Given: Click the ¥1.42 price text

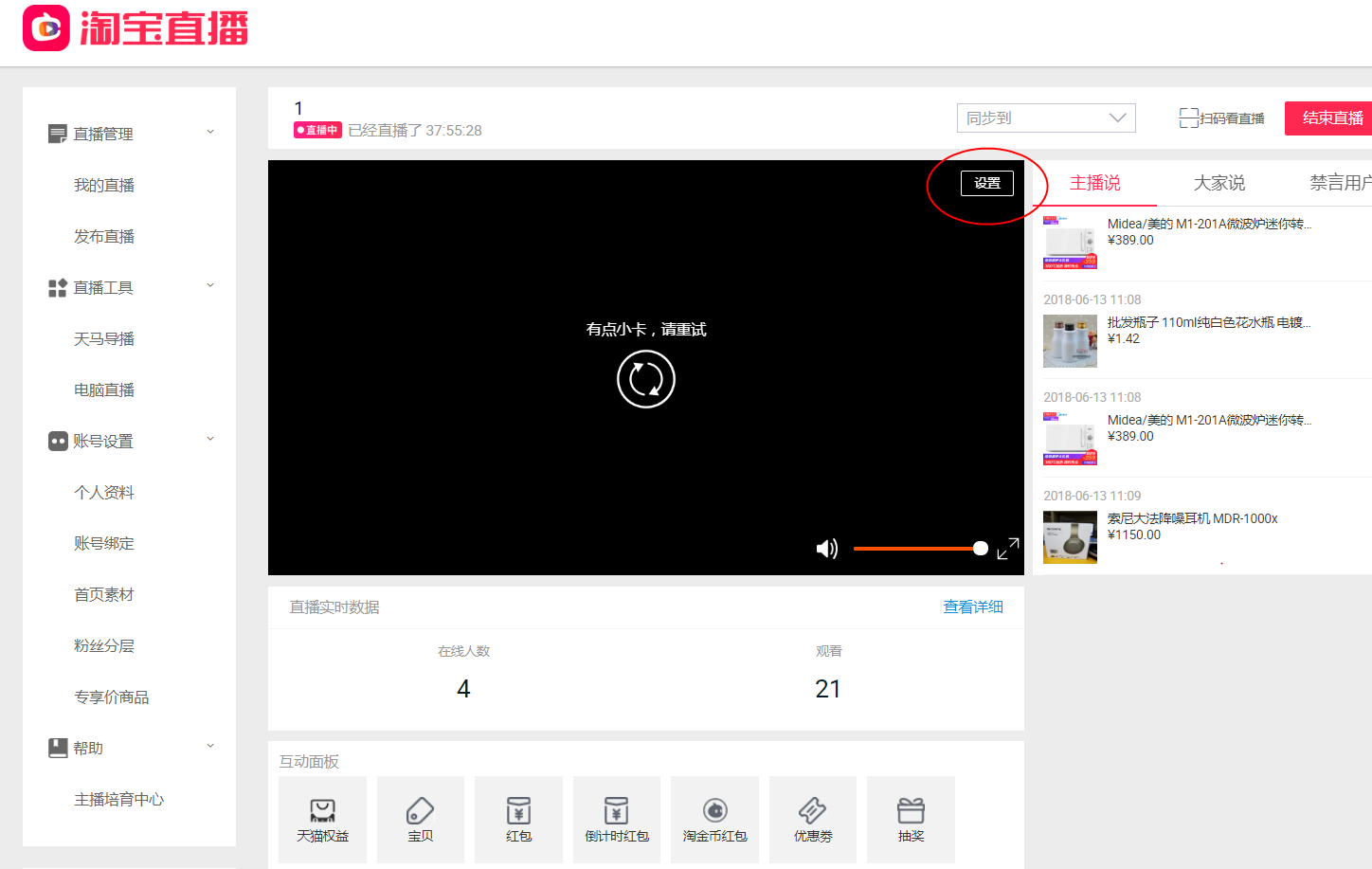Looking at the screenshot, I should click(x=1124, y=338).
